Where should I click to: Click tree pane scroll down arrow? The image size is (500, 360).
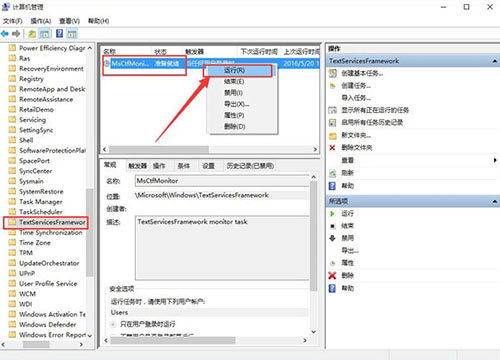pos(90,335)
